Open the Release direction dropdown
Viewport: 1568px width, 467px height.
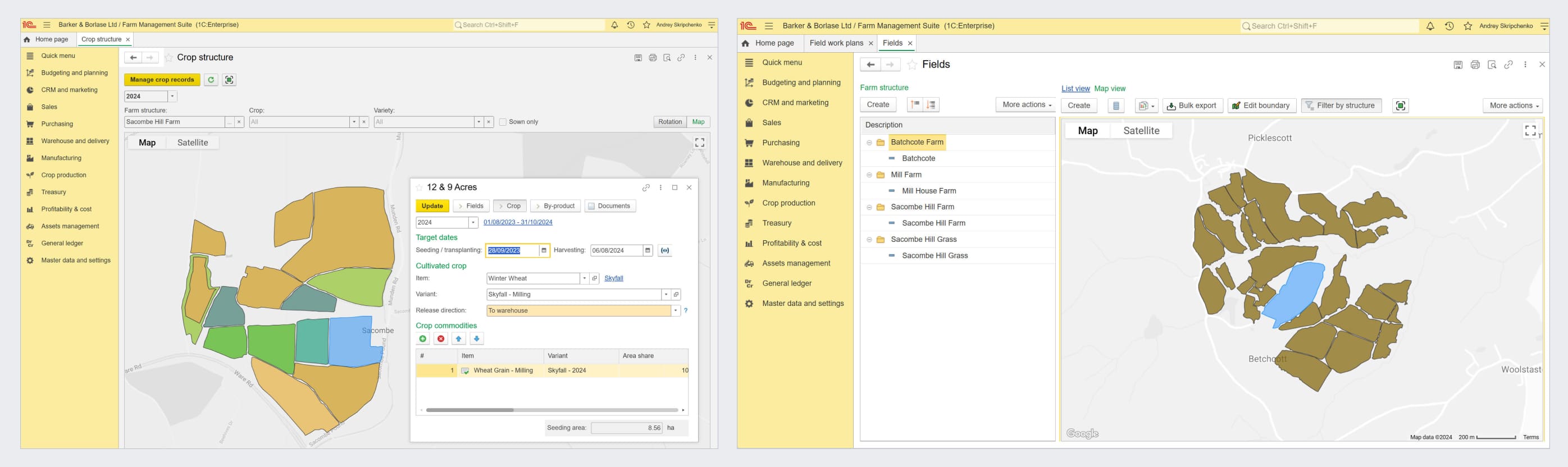(675, 311)
